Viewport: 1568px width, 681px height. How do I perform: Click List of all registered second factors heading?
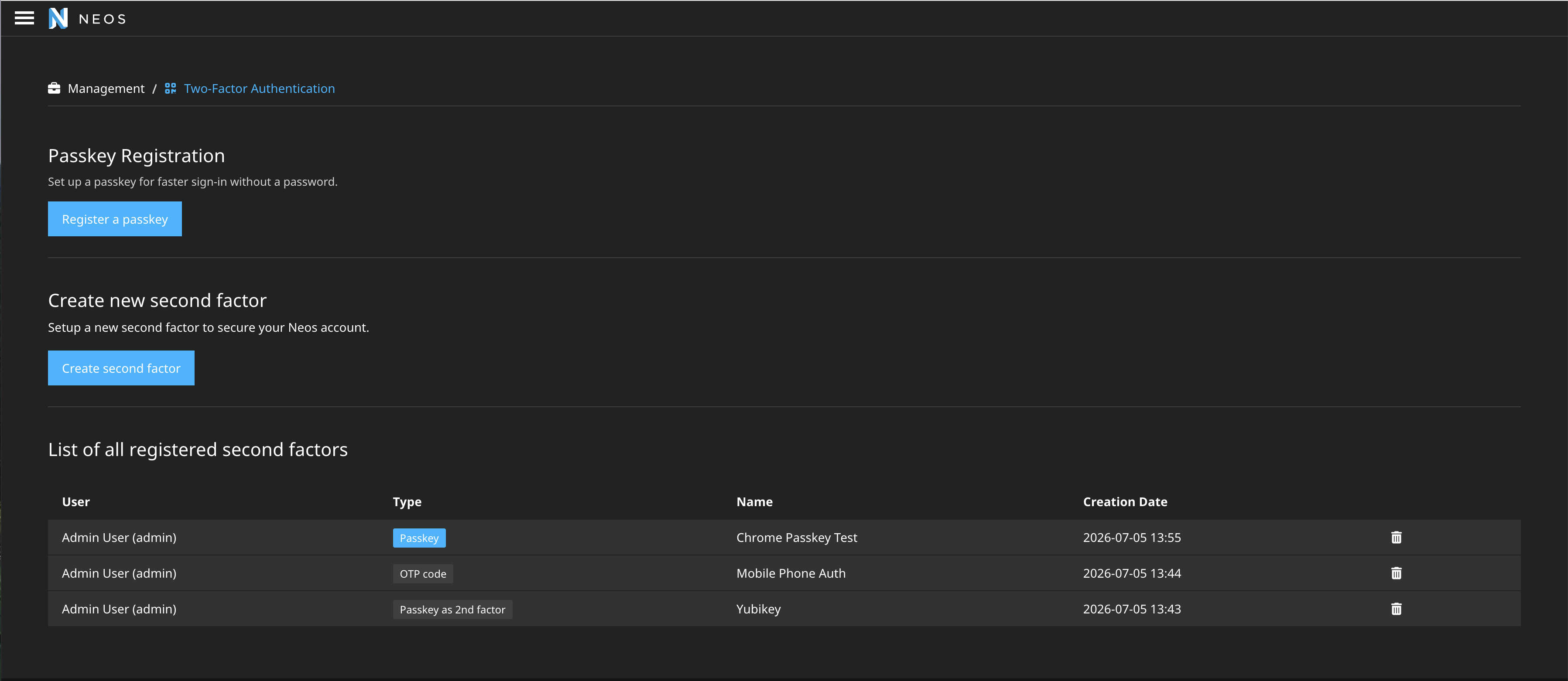pos(198,450)
